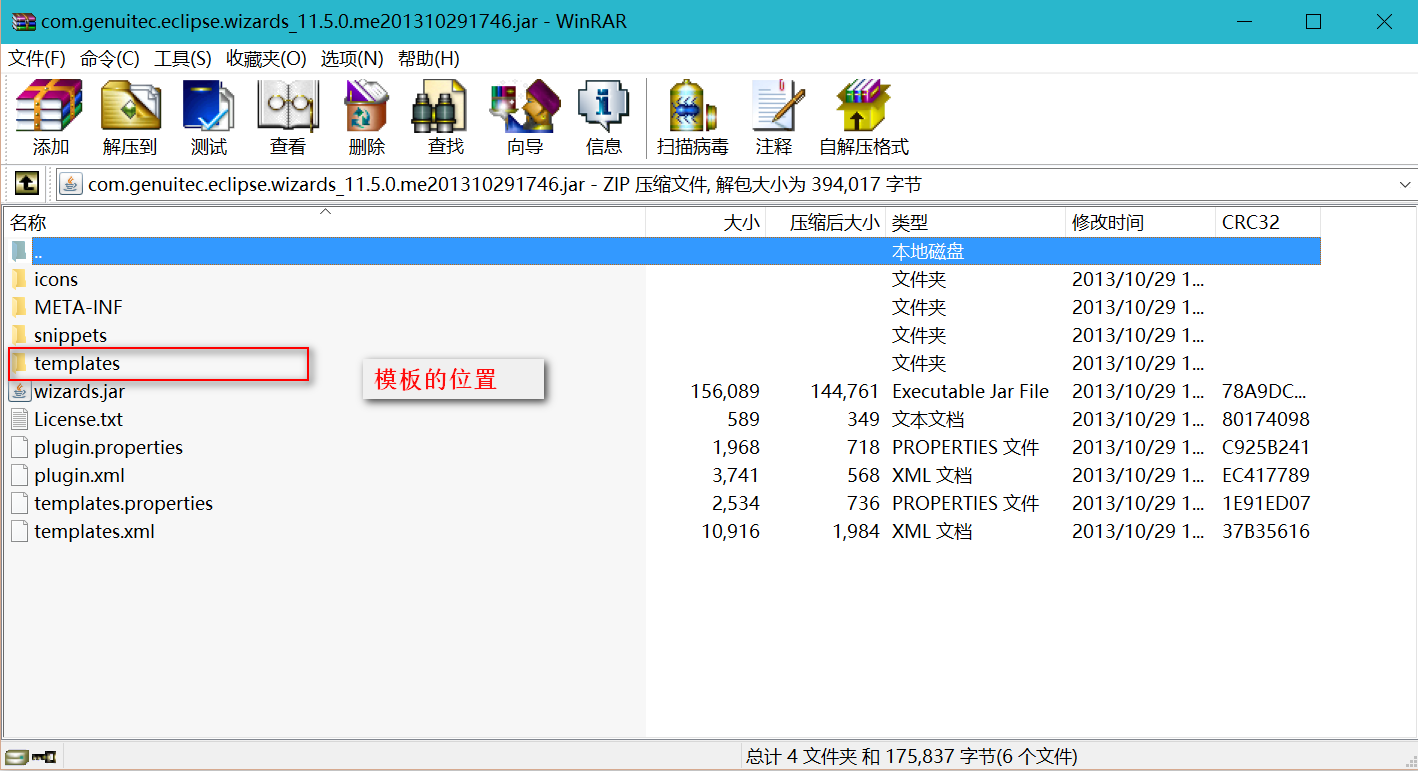Click the 144,761 compressed size value
This screenshot has height=771, width=1418.
[x=845, y=391]
